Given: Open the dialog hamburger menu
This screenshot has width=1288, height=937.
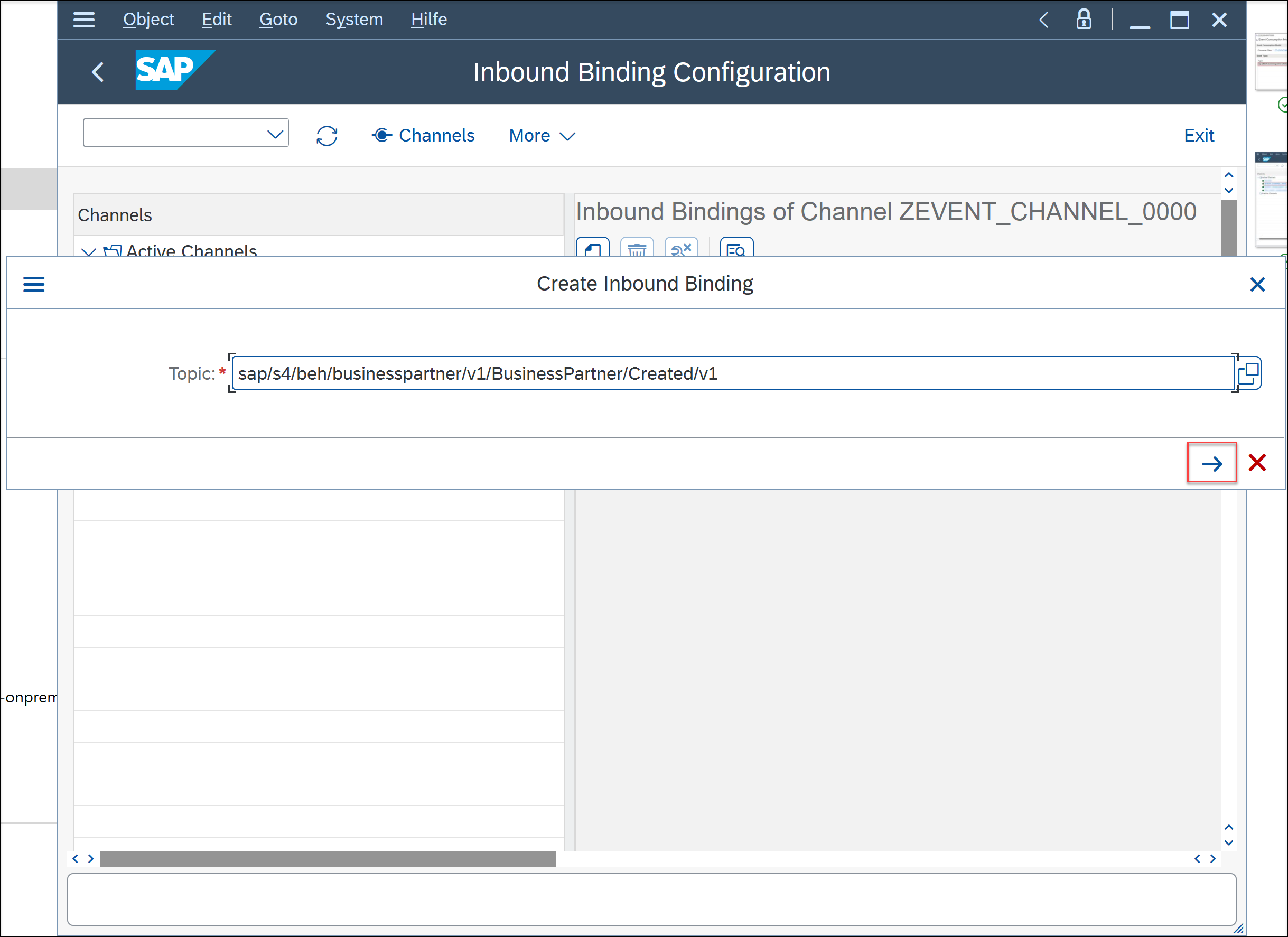Looking at the screenshot, I should (x=33, y=284).
